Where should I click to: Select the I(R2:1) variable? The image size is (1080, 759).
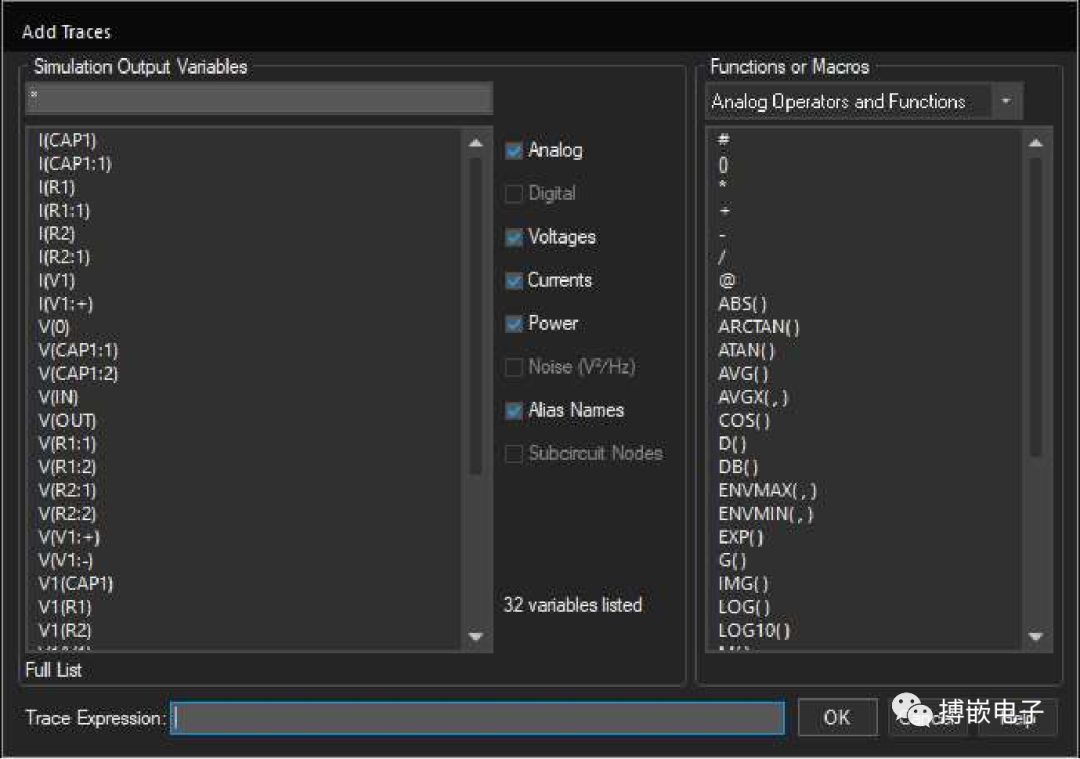(x=64, y=258)
